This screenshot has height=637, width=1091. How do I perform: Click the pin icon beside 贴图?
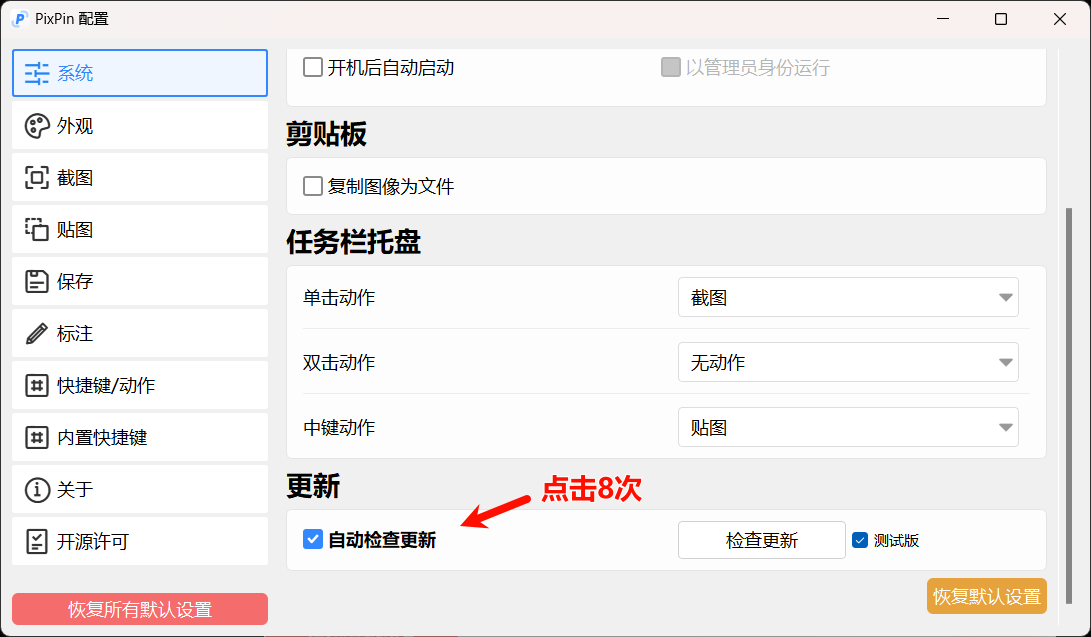pyautogui.click(x=37, y=230)
